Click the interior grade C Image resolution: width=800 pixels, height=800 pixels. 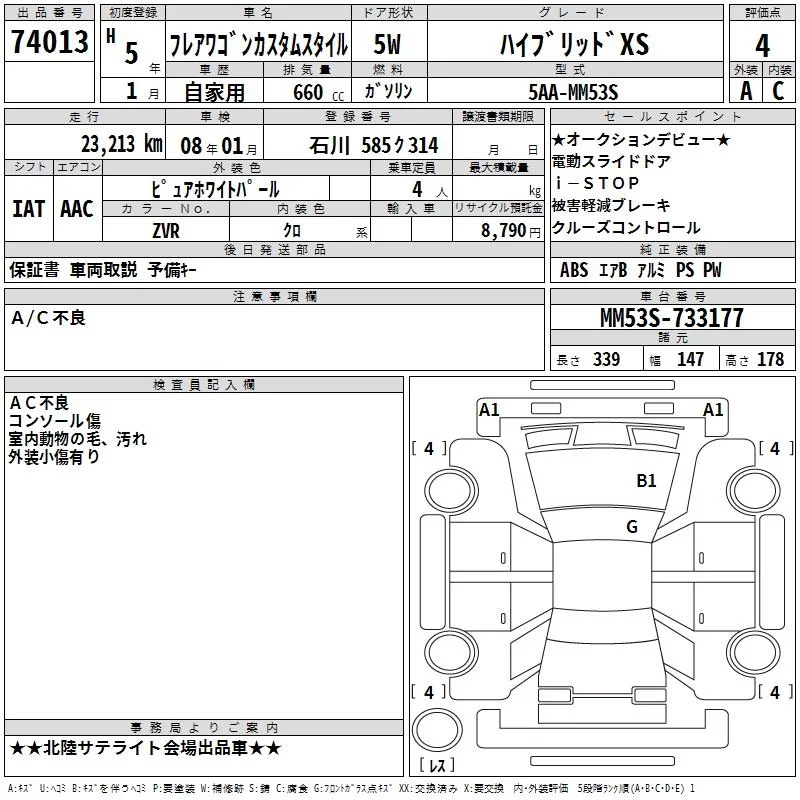click(x=778, y=91)
